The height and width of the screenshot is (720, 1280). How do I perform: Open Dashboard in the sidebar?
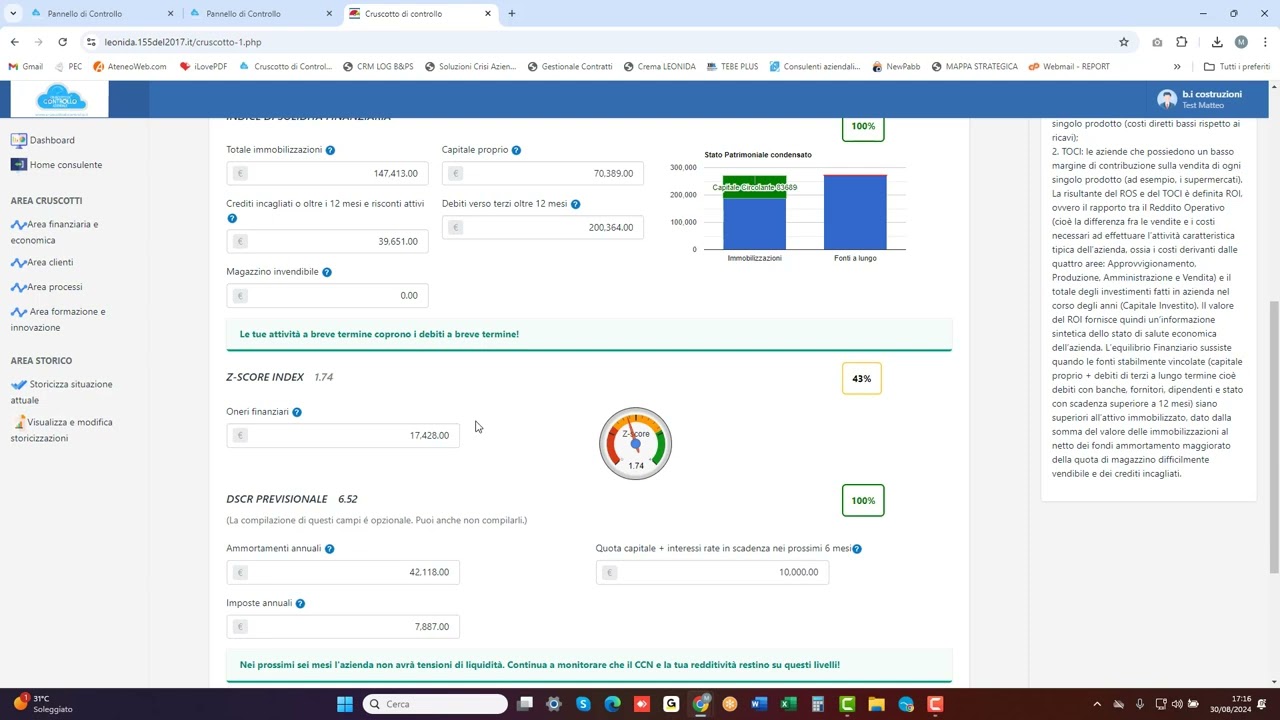[52, 141]
